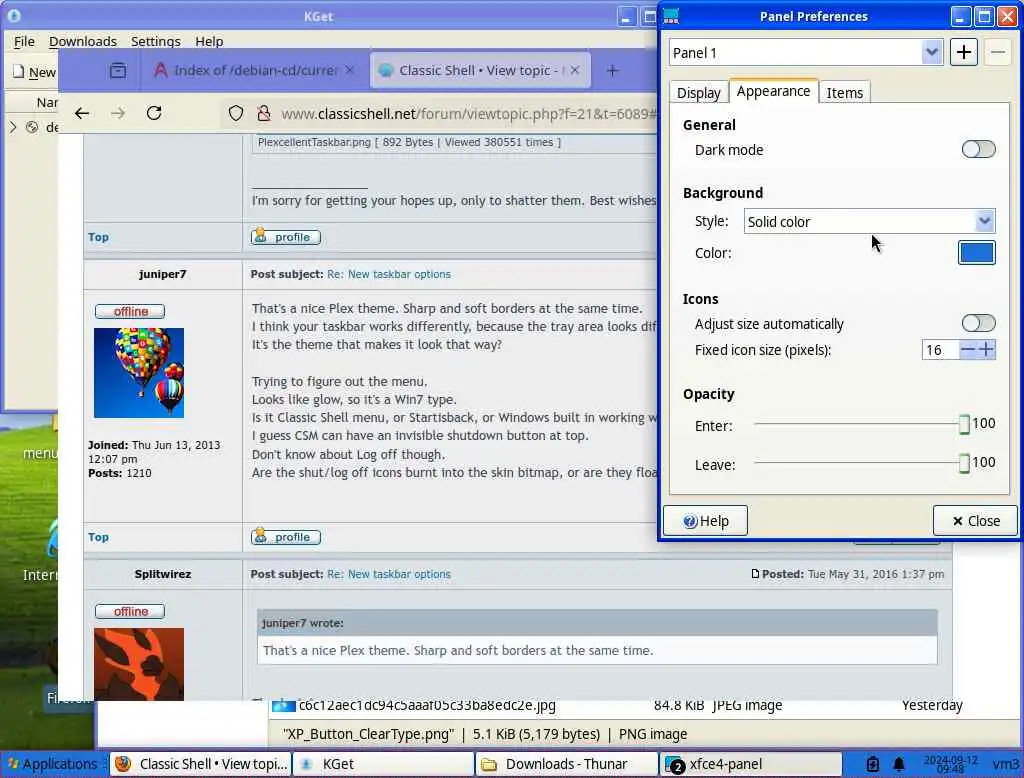The width and height of the screenshot is (1024, 778).
Task: Switch to Classic Shell Firefox taskbar button
Action: [200, 764]
